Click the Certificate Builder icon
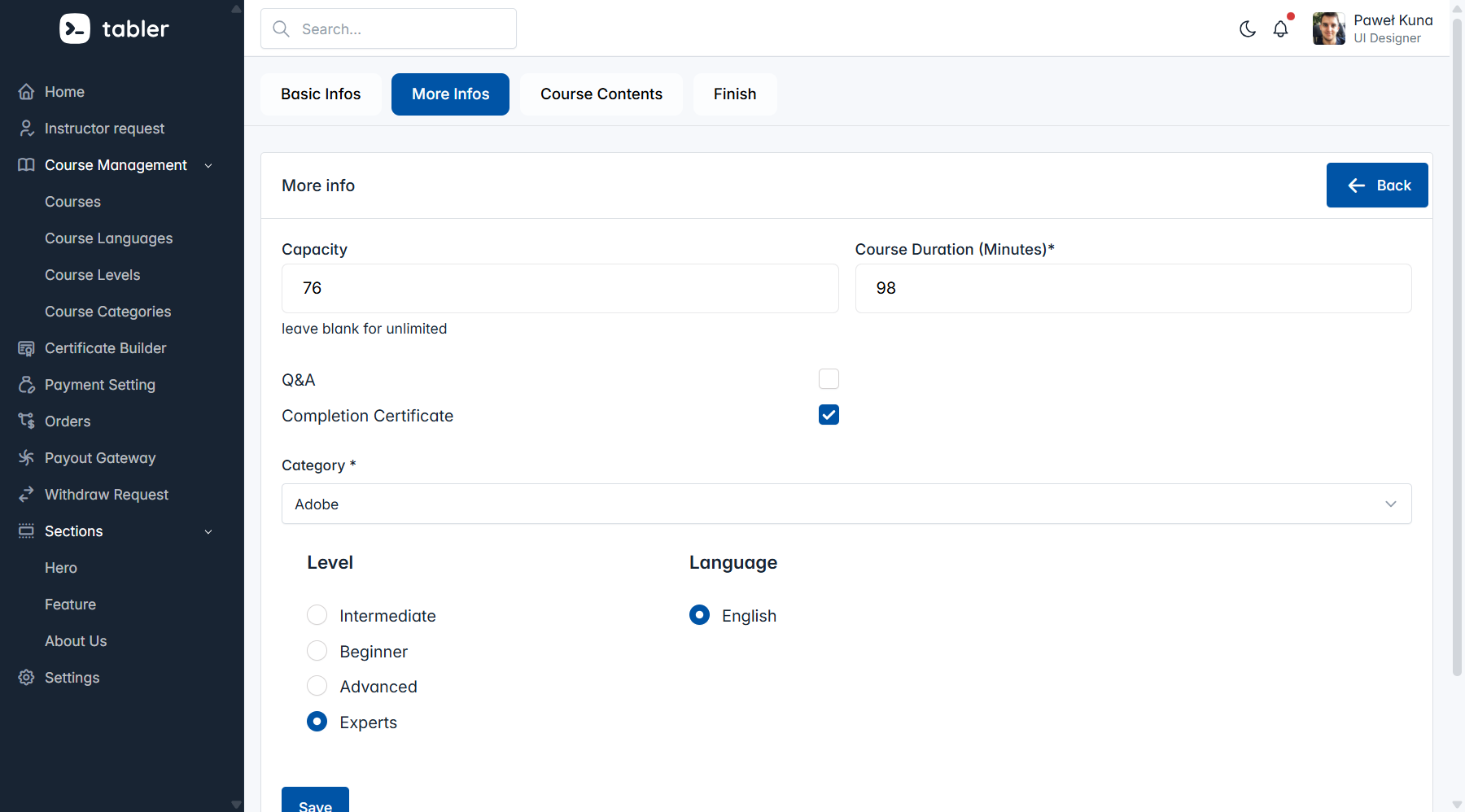This screenshot has width=1465, height=812. [x=27, y=348]
